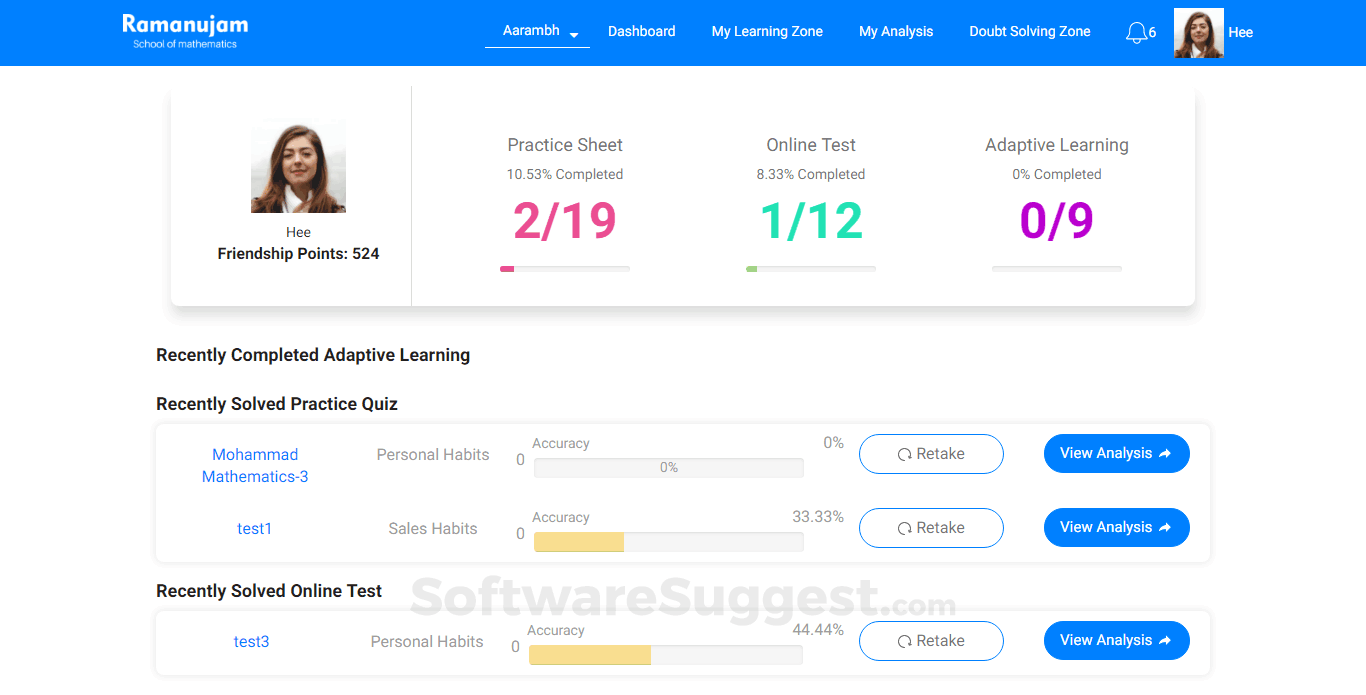Viewport: 1366px width, 695px height.
Task: Open the Mohammad Mathematics-3 quiz link
Action: click(x=255, y=465)
